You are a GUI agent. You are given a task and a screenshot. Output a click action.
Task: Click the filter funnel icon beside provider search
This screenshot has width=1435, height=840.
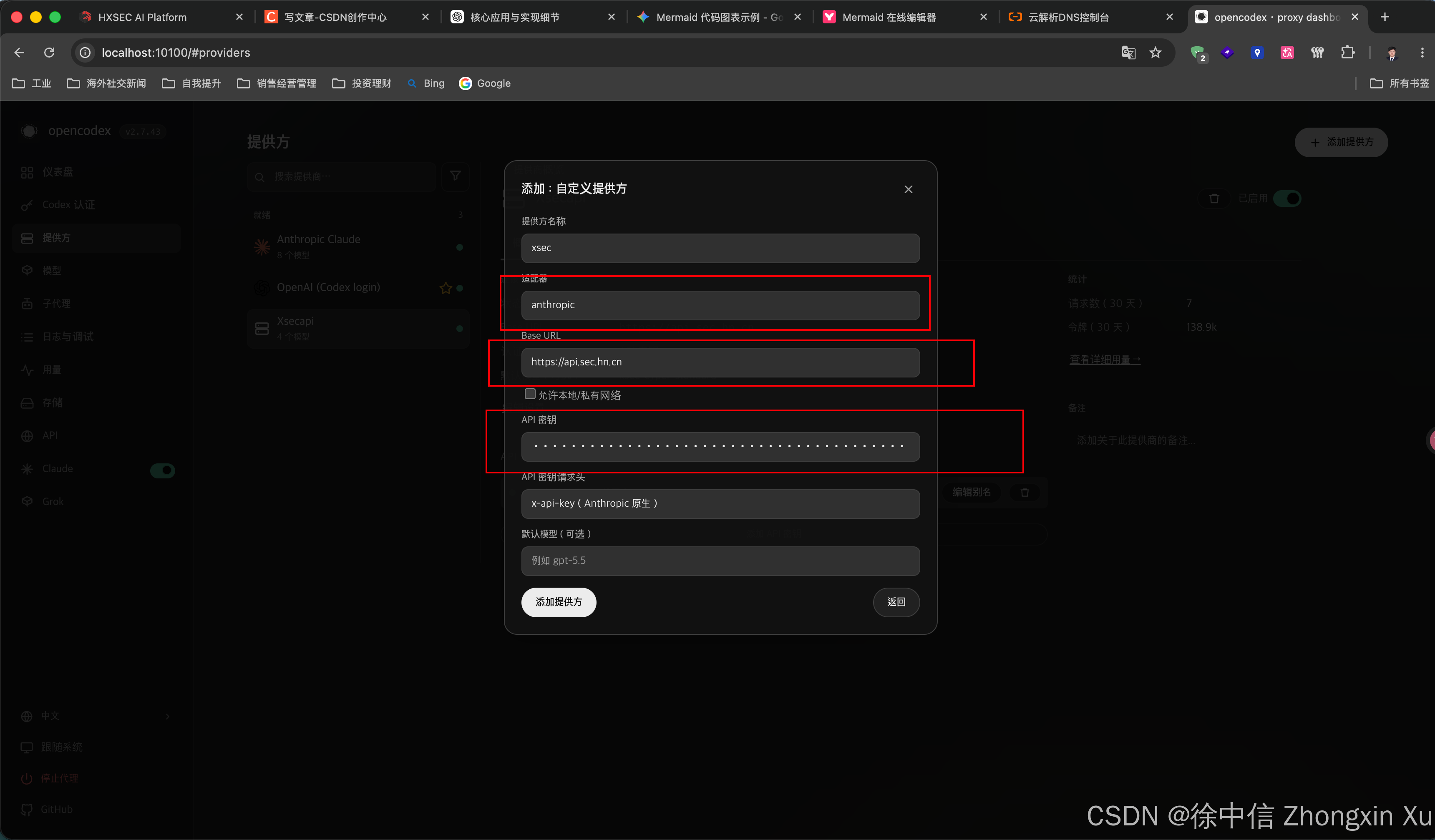[x=456, y=176]
